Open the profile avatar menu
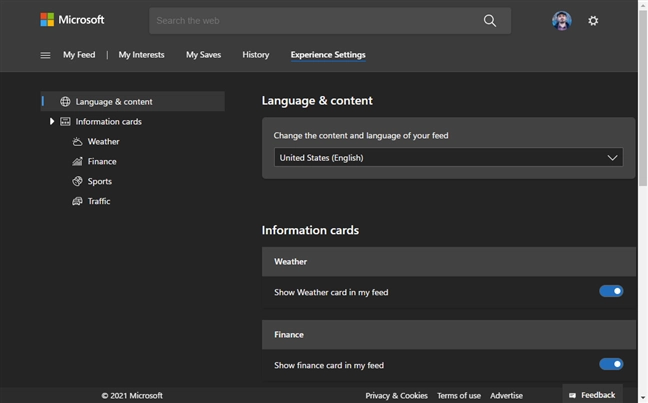The width and height of the screenshot is (648, 403). tap(562, 21)
